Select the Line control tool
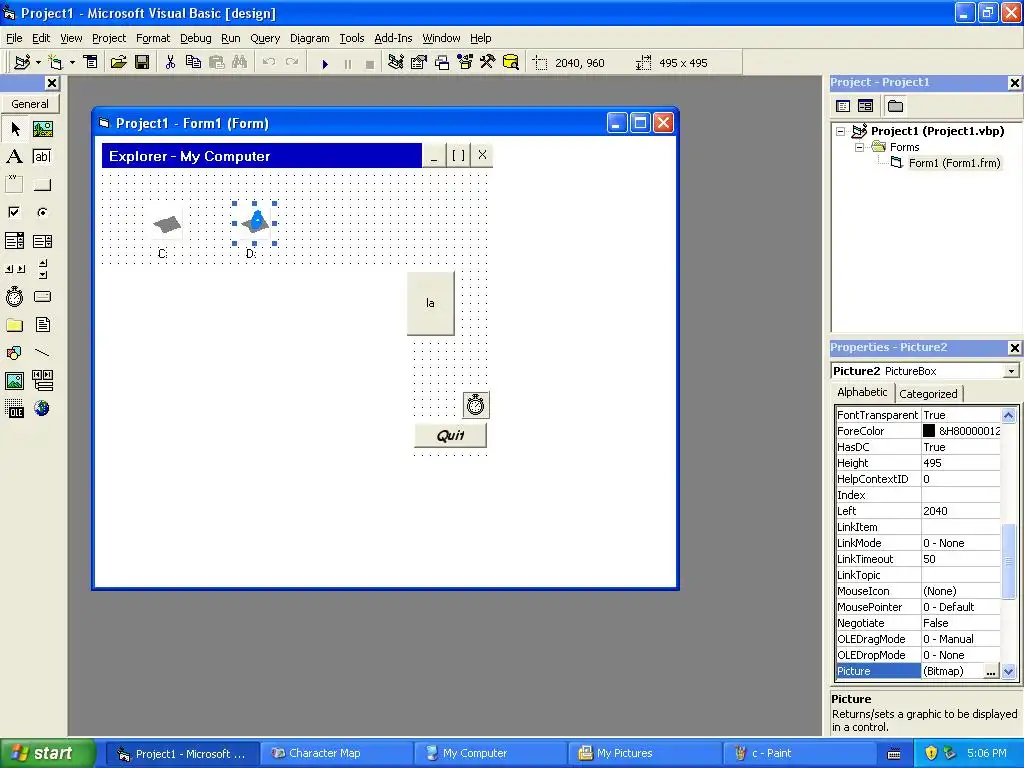Screen dimensions: 1024x768 (42, 353)
